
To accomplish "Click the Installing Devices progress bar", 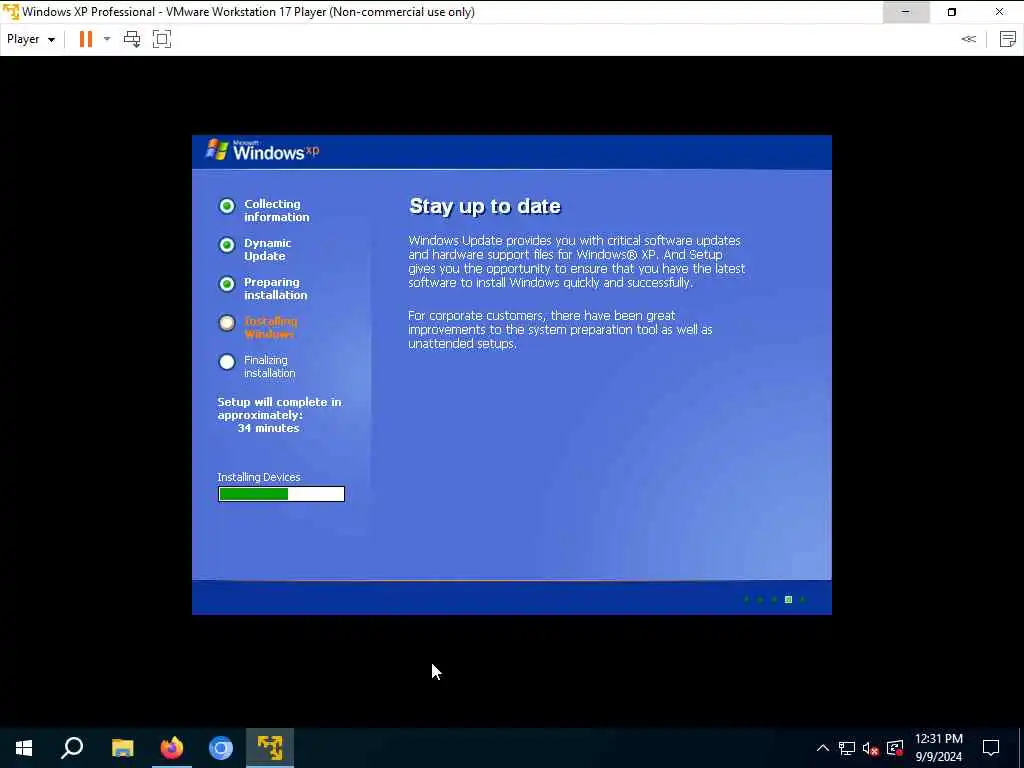I will (281, 494).
